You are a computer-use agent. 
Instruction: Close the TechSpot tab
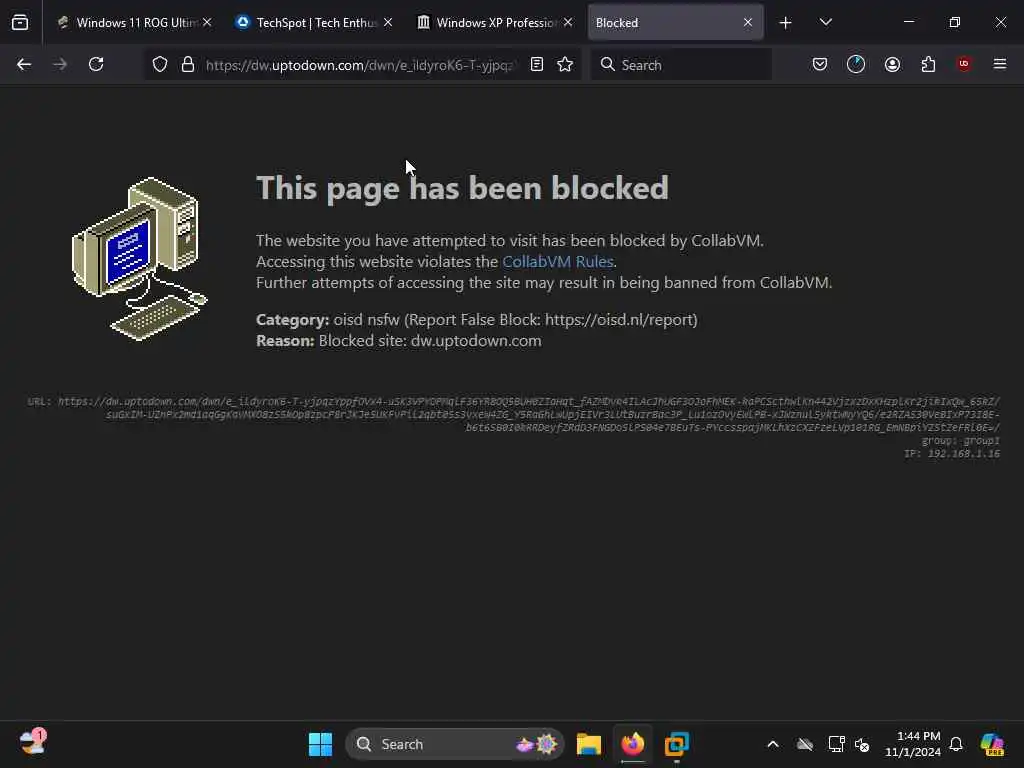tap(388, 22)
